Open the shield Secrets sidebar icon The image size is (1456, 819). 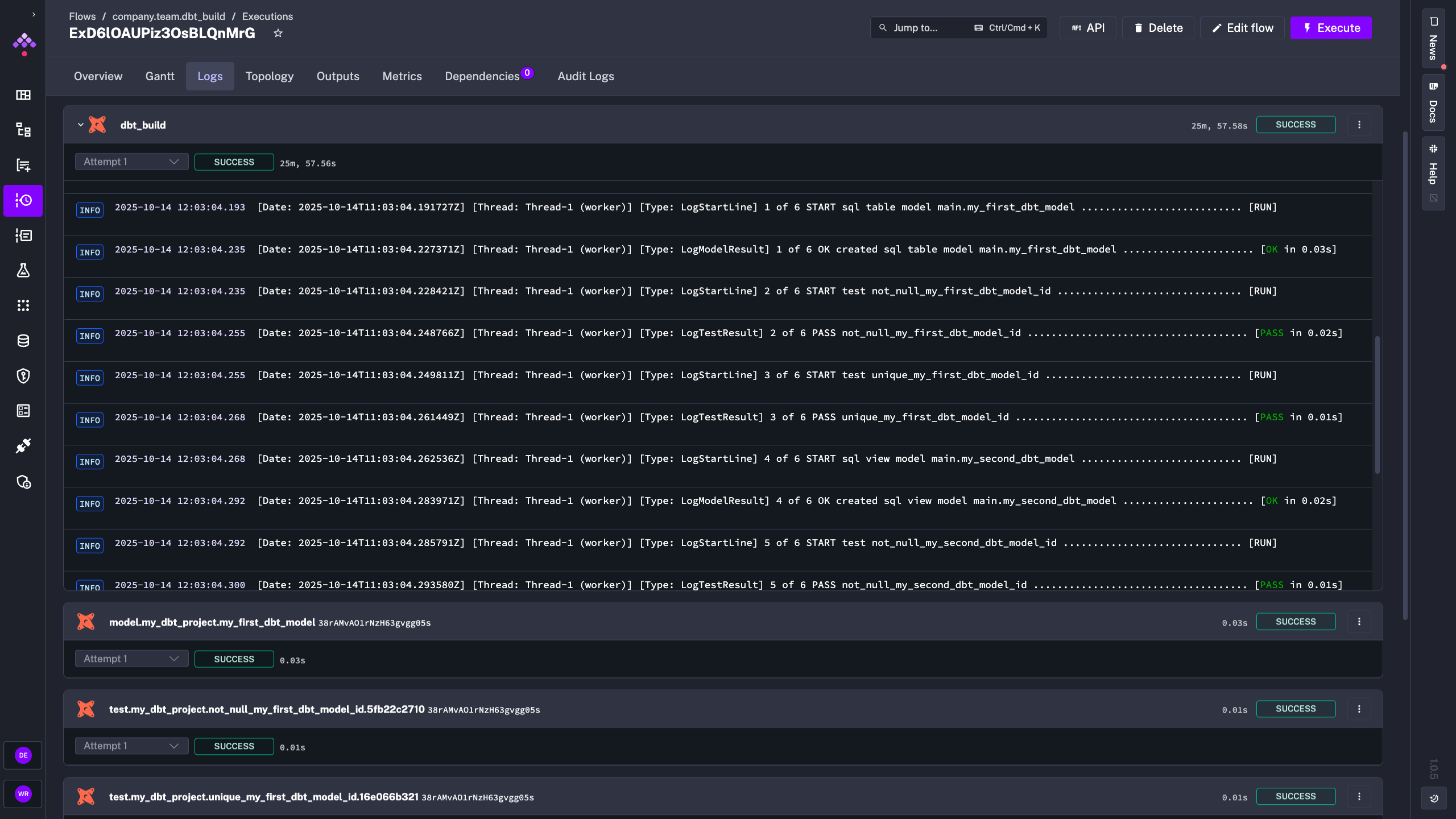coord(23,376)
